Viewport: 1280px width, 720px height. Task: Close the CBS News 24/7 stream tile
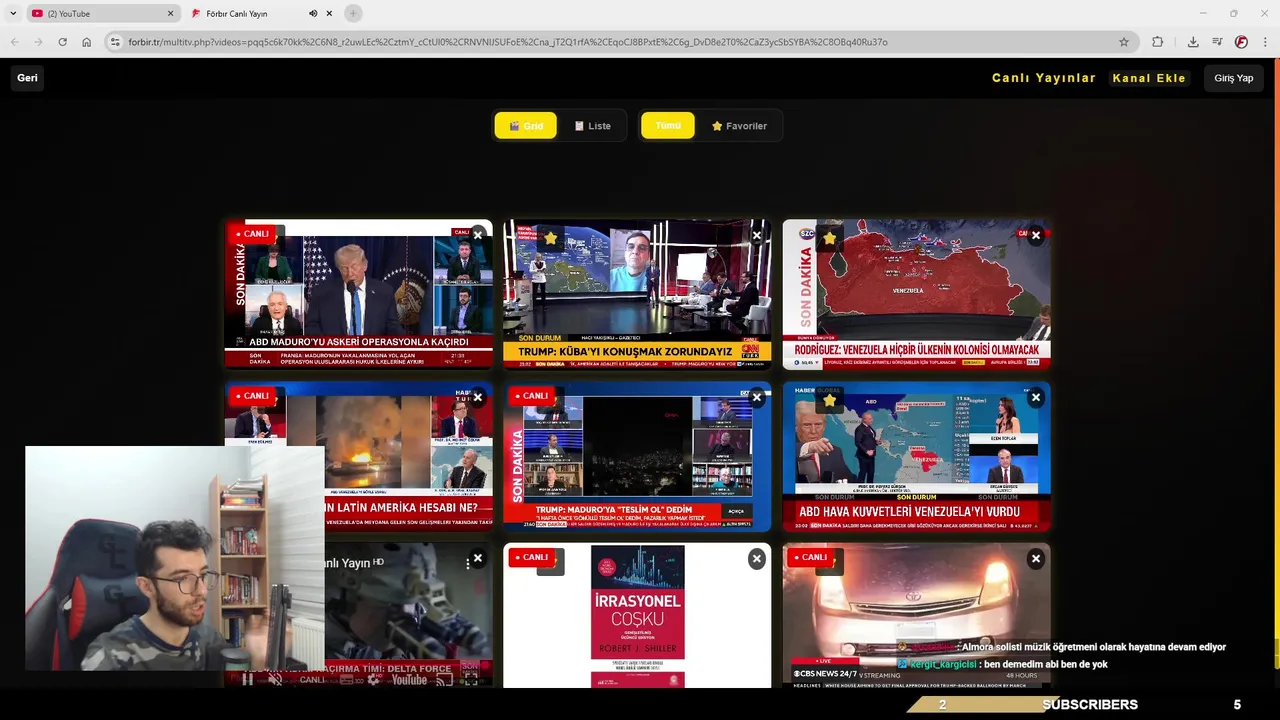coord(1036,558)
